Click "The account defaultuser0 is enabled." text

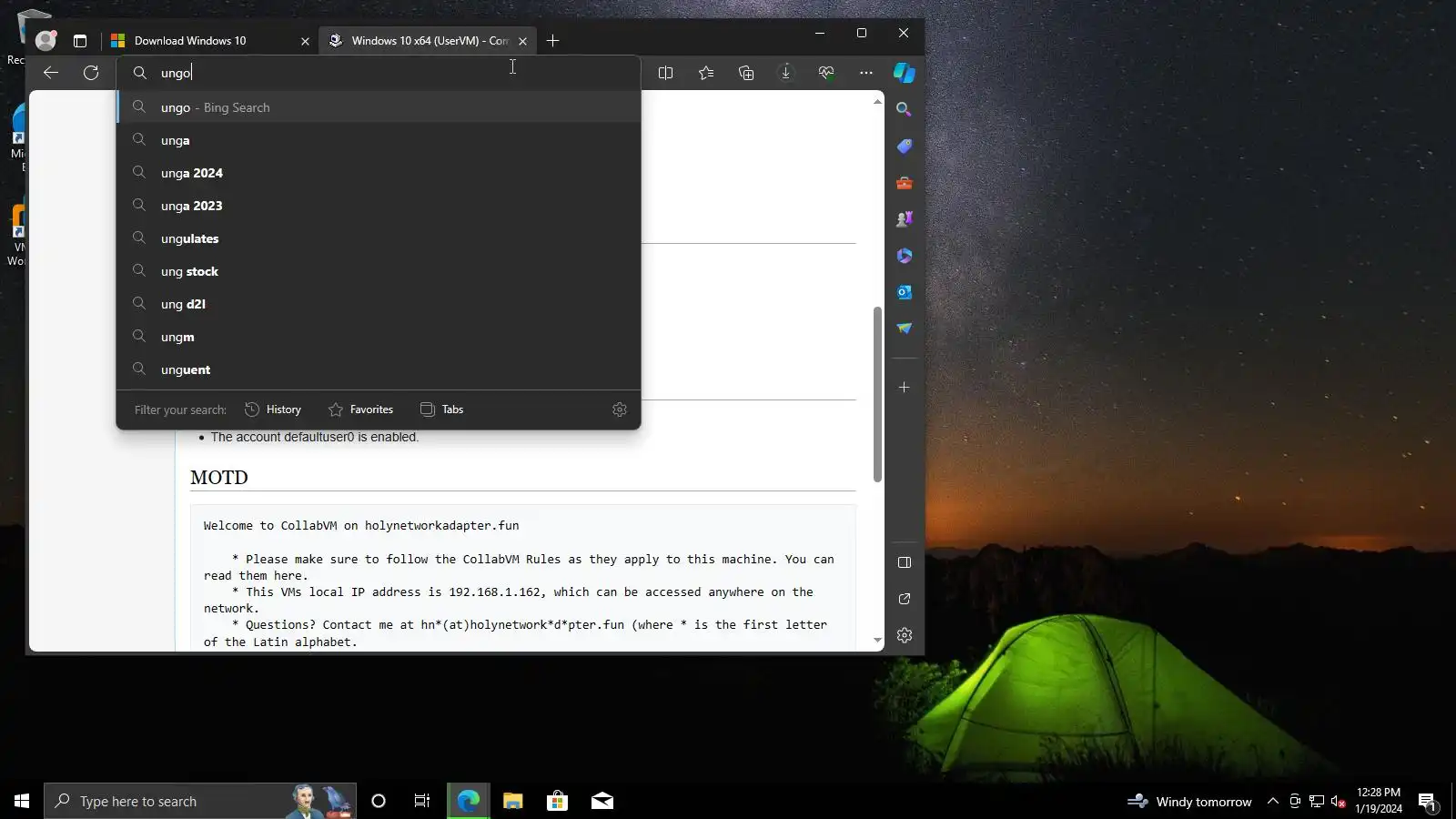click(315, 437)
